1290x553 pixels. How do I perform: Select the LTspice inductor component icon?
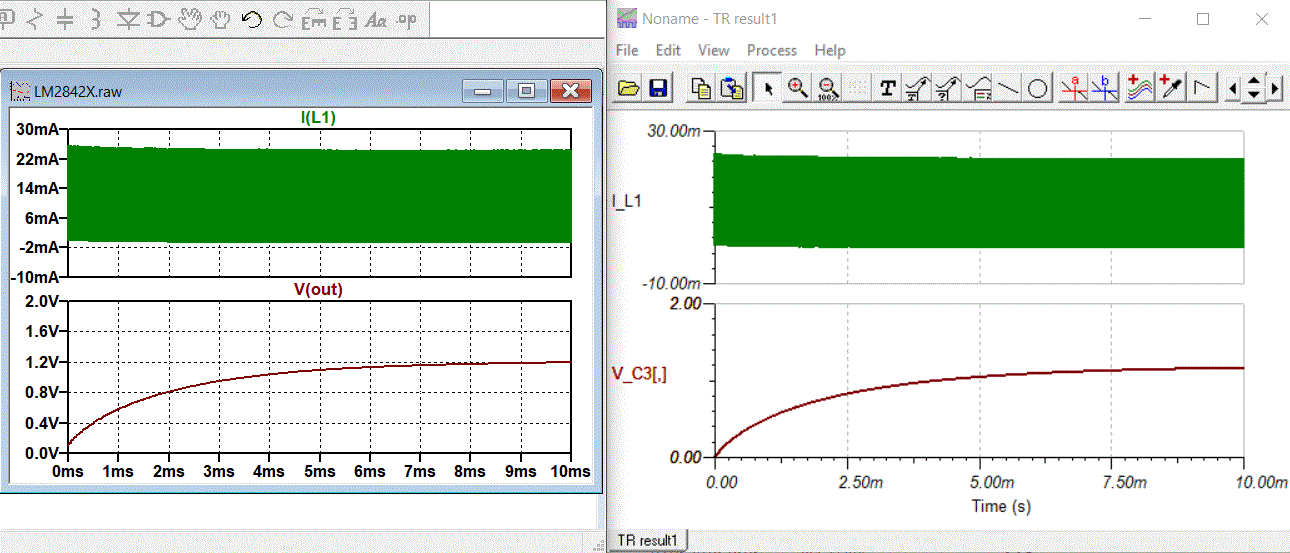[96, 19]
